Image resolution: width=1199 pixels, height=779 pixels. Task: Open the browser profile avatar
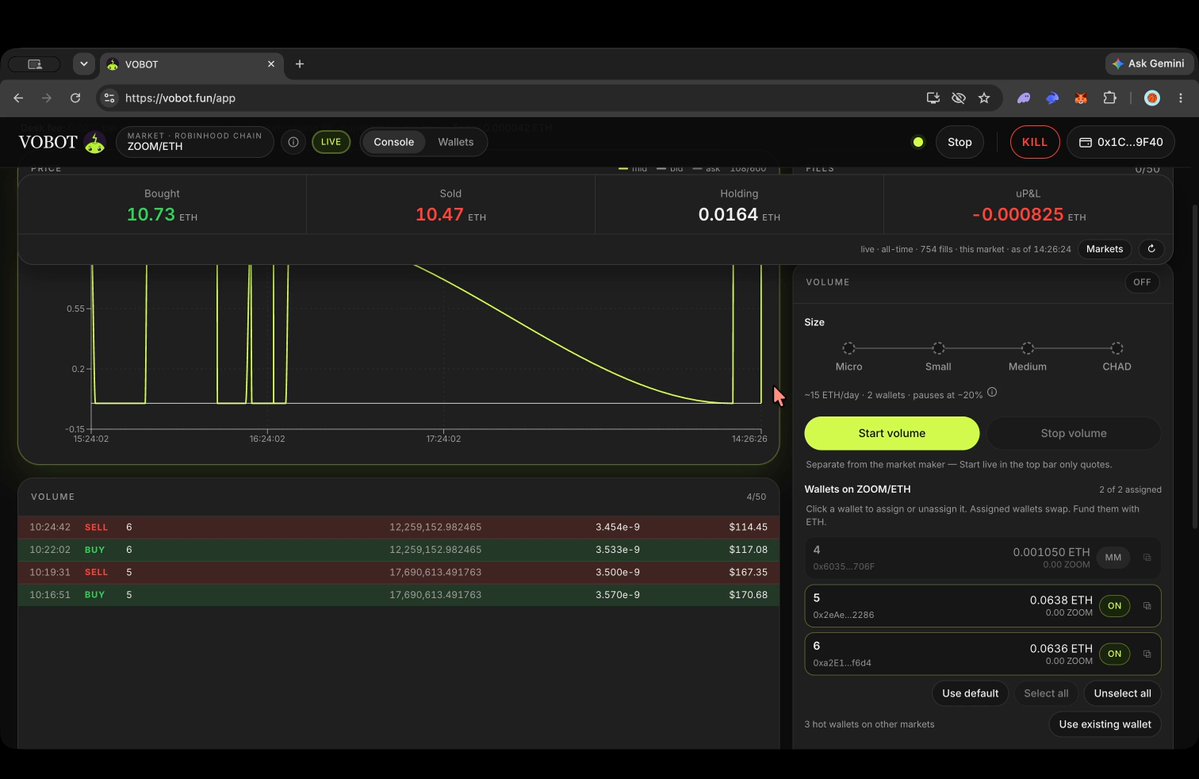1152,98
